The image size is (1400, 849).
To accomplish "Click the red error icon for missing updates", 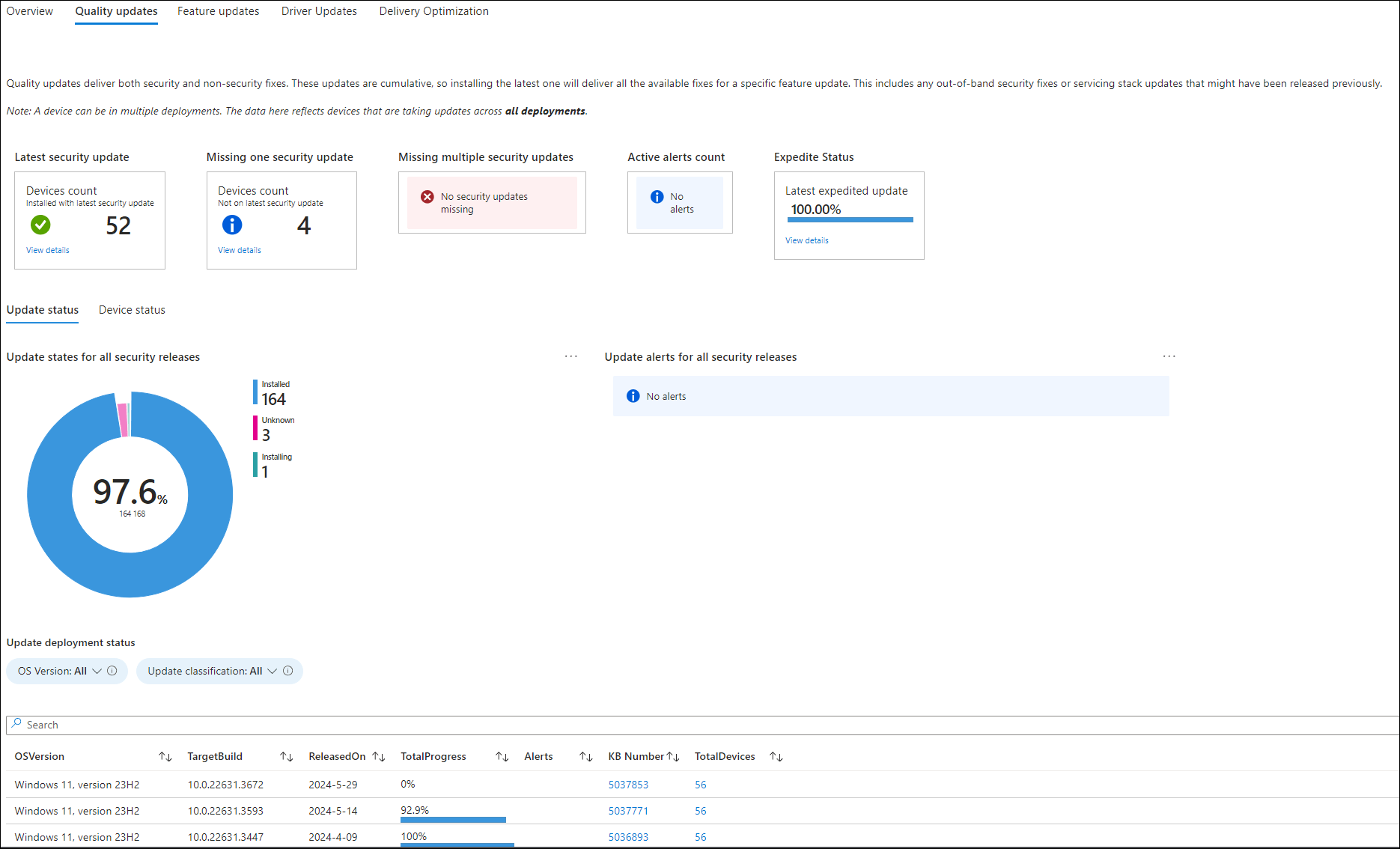I will point(427,197).
